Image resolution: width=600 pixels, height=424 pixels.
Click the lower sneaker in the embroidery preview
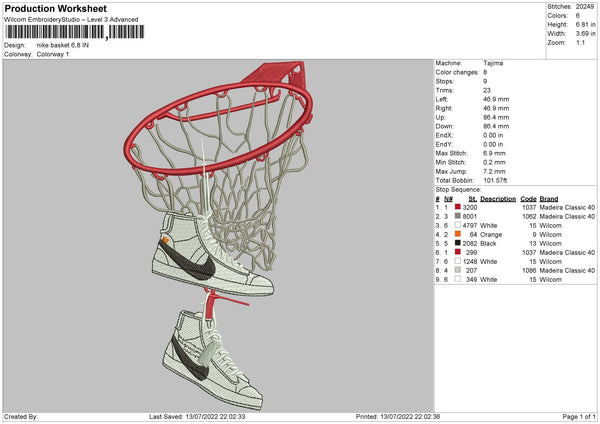[x=213, y=360]
